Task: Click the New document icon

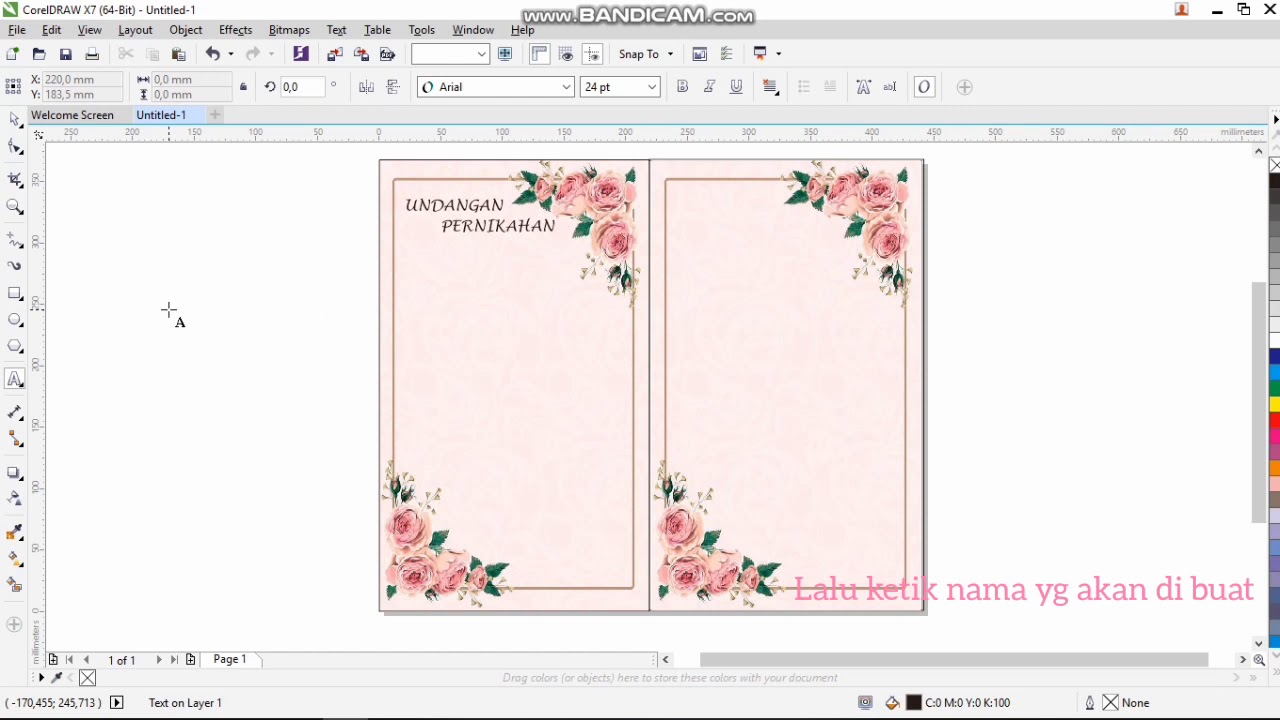Action: coord(12,54)
